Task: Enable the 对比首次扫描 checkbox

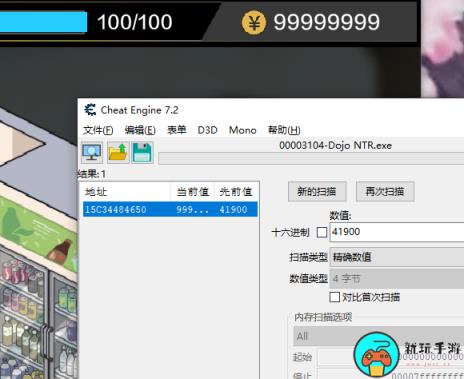Action: (334, 297)
